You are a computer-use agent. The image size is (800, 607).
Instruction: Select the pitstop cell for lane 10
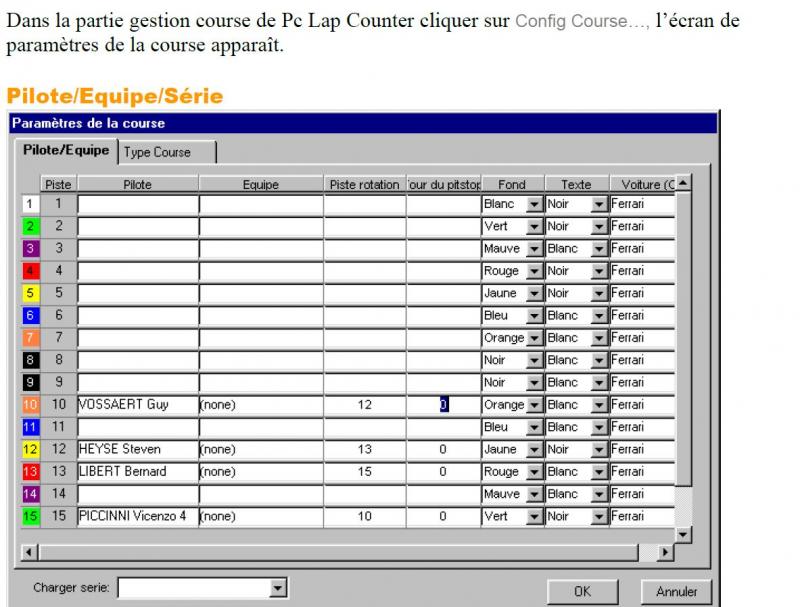pos(443,405)
